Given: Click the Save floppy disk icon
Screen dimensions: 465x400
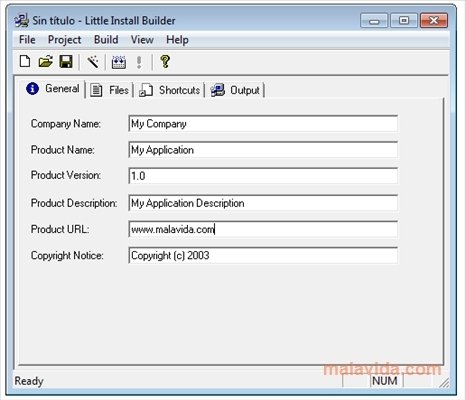Looking at the screenshot, I should click(x=66, y=62).
